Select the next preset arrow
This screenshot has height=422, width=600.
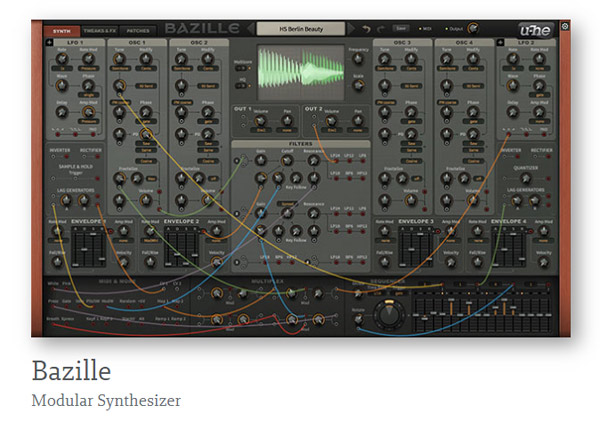[x=349, y=29]
